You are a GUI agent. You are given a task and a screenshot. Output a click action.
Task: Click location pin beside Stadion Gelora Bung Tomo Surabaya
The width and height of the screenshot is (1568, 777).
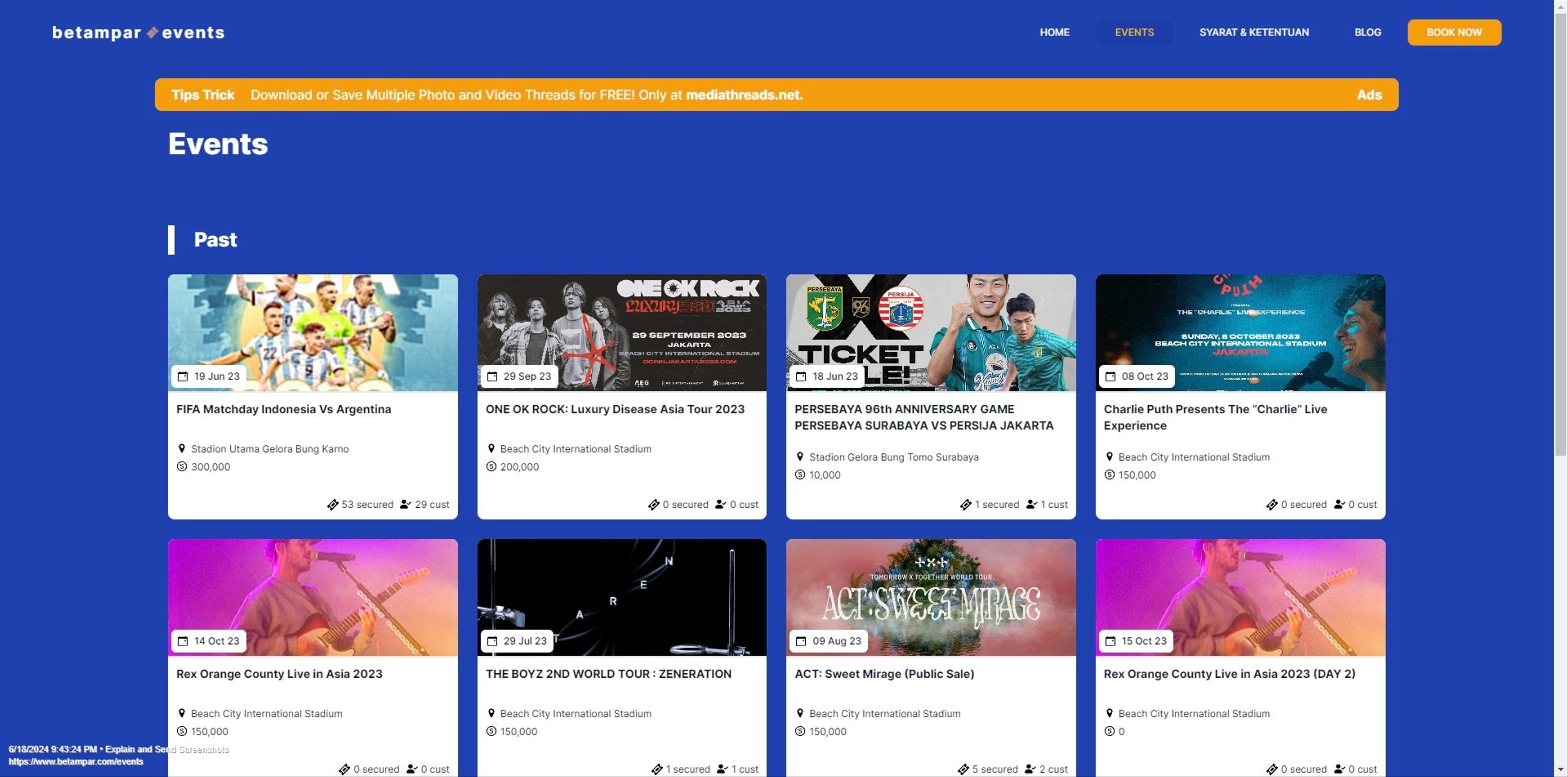(x=800, y=456)
